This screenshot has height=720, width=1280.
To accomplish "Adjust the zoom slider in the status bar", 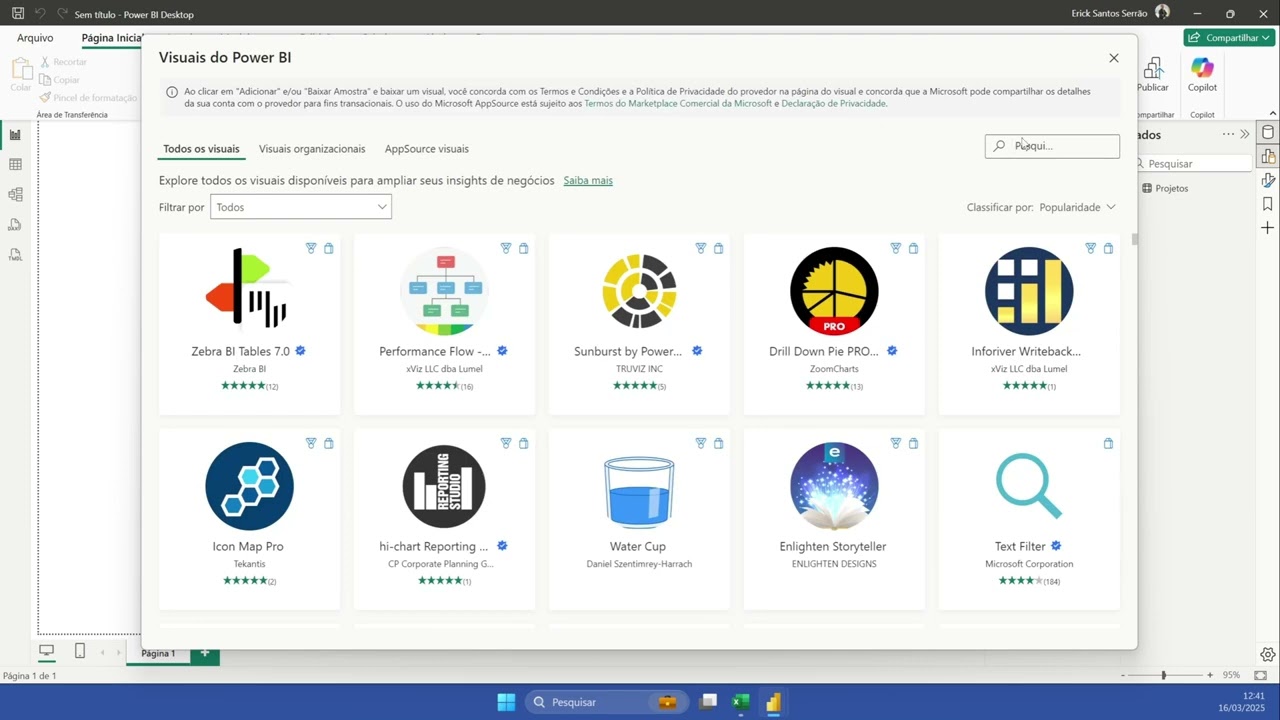I will coord(1163,675).
